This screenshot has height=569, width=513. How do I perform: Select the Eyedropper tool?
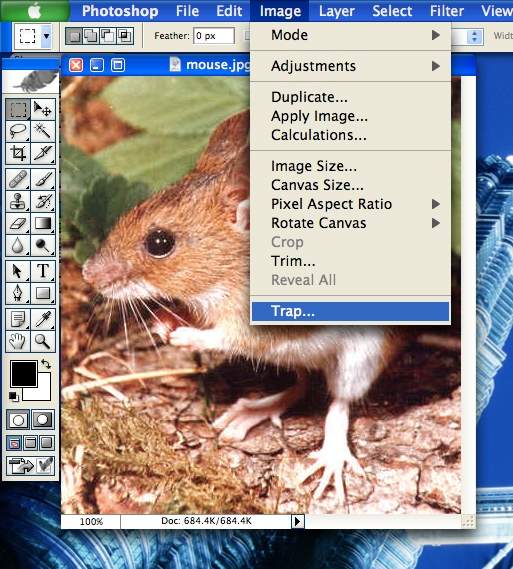43,319
